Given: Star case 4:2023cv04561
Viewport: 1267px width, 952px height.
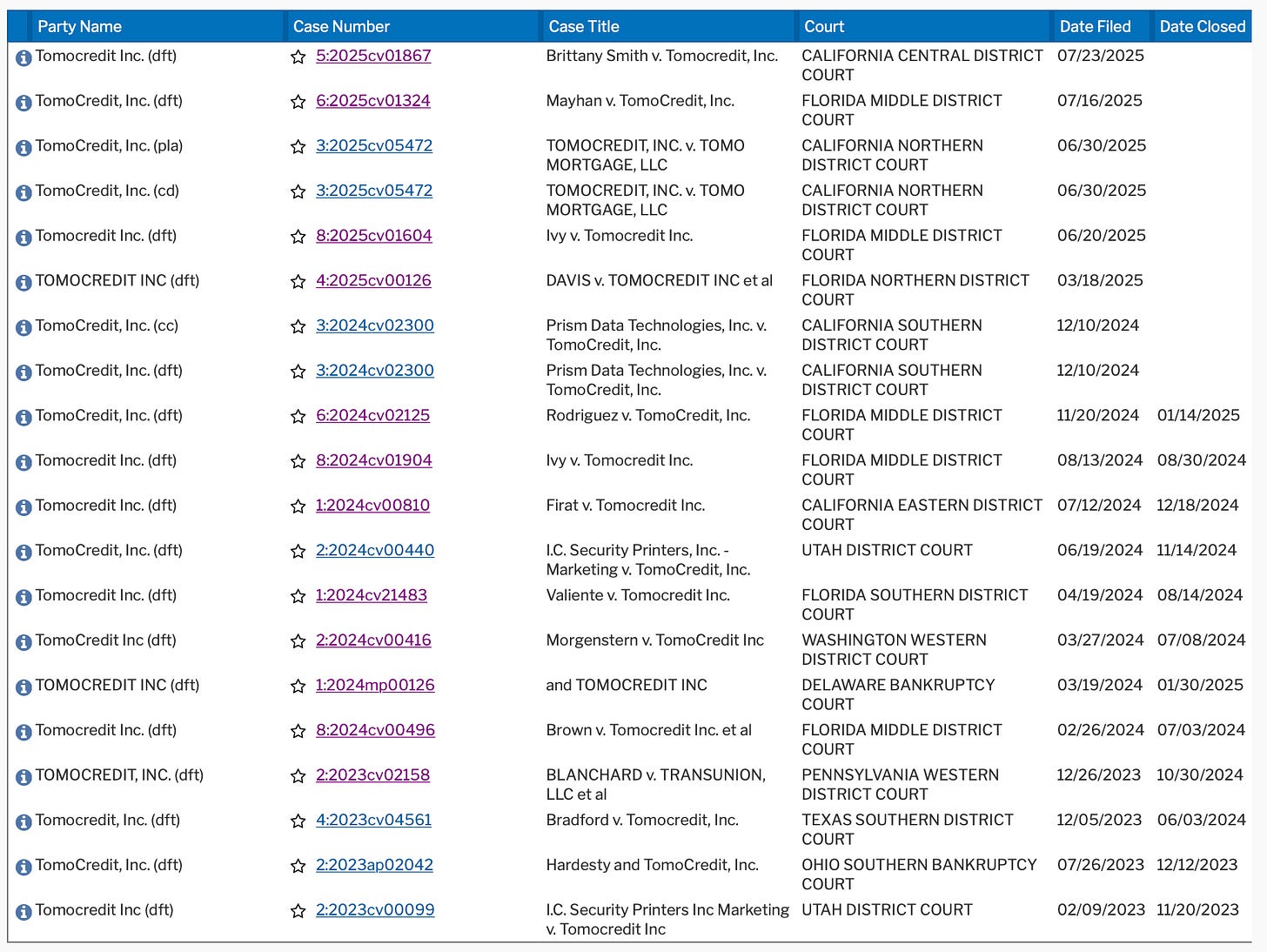Looking at the screenshot, I should click(298, 821).
